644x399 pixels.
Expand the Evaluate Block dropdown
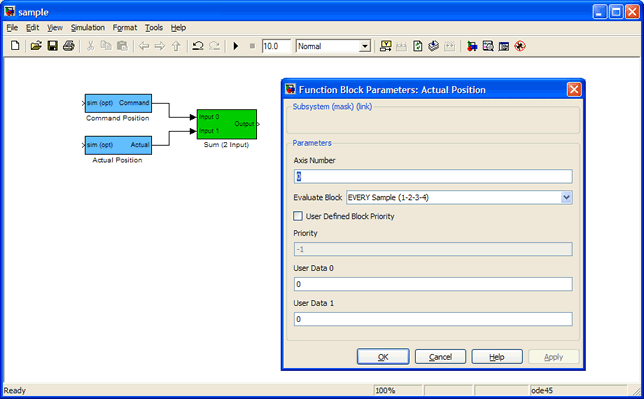[x=566, y=197]
